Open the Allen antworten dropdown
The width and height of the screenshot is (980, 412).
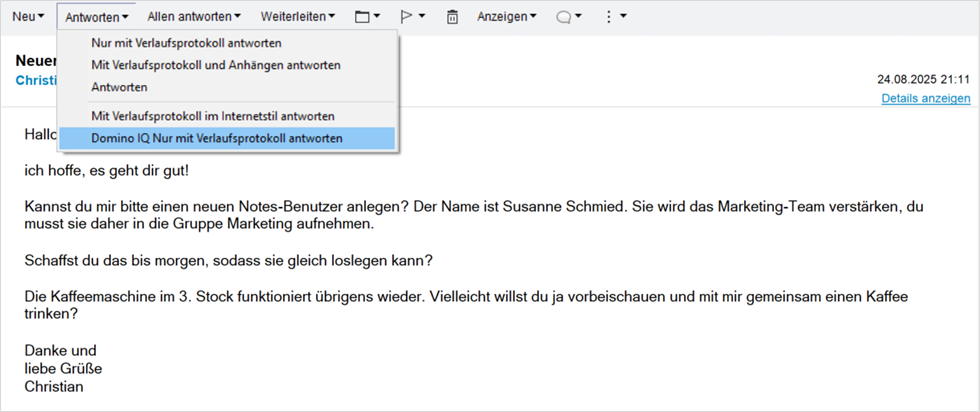pyautogui.click(x=193, y=17)
